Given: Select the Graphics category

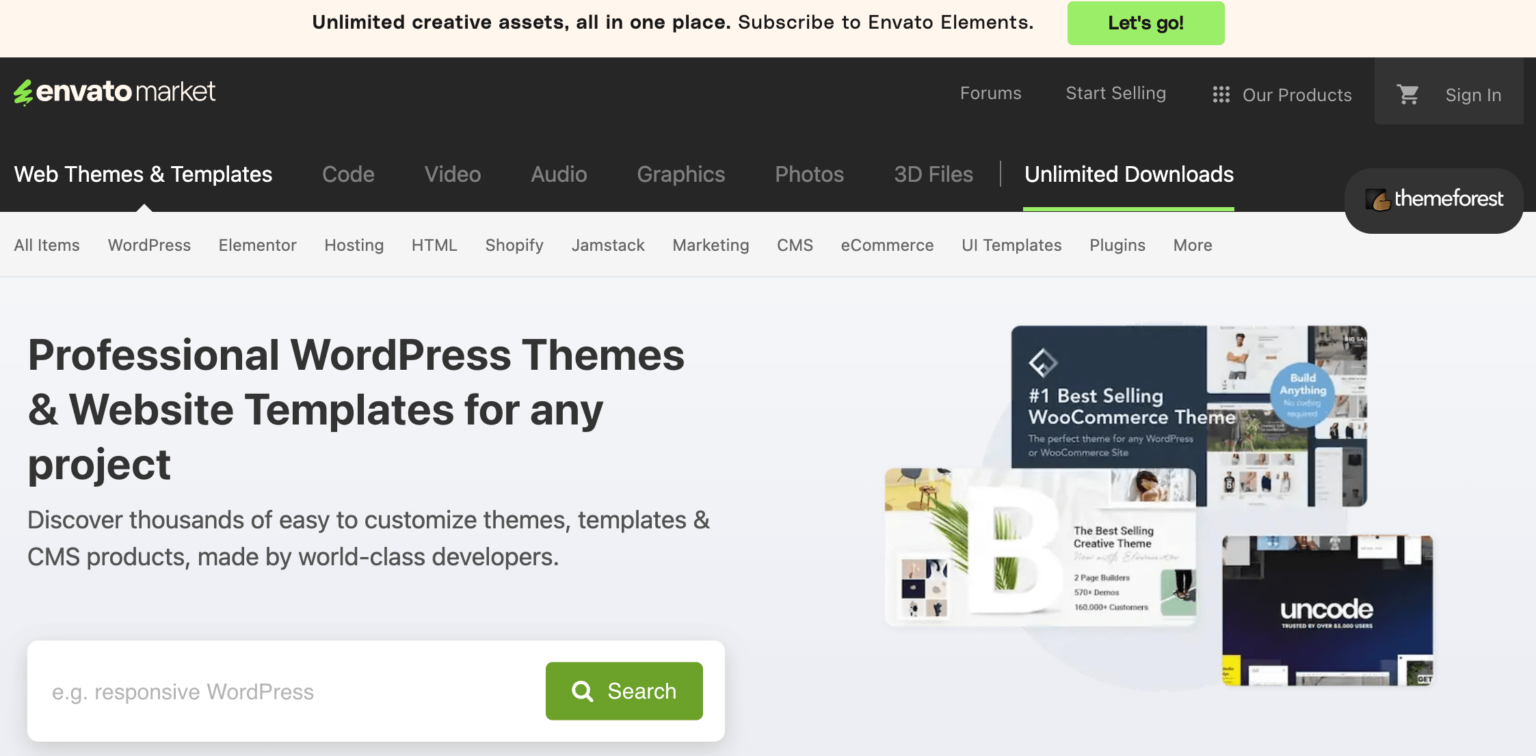Looking at the screenshot, I should (x=681, y=174).
